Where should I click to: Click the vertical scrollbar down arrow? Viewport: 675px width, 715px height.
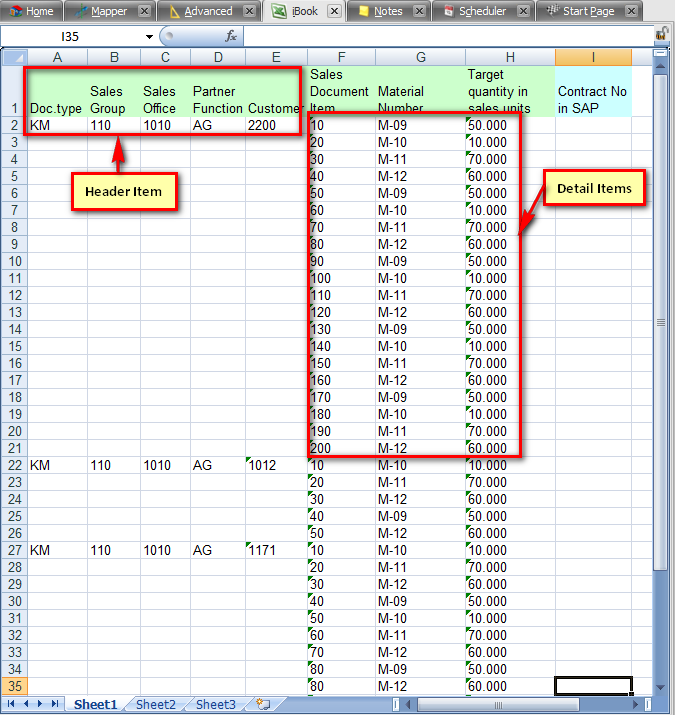660,687
